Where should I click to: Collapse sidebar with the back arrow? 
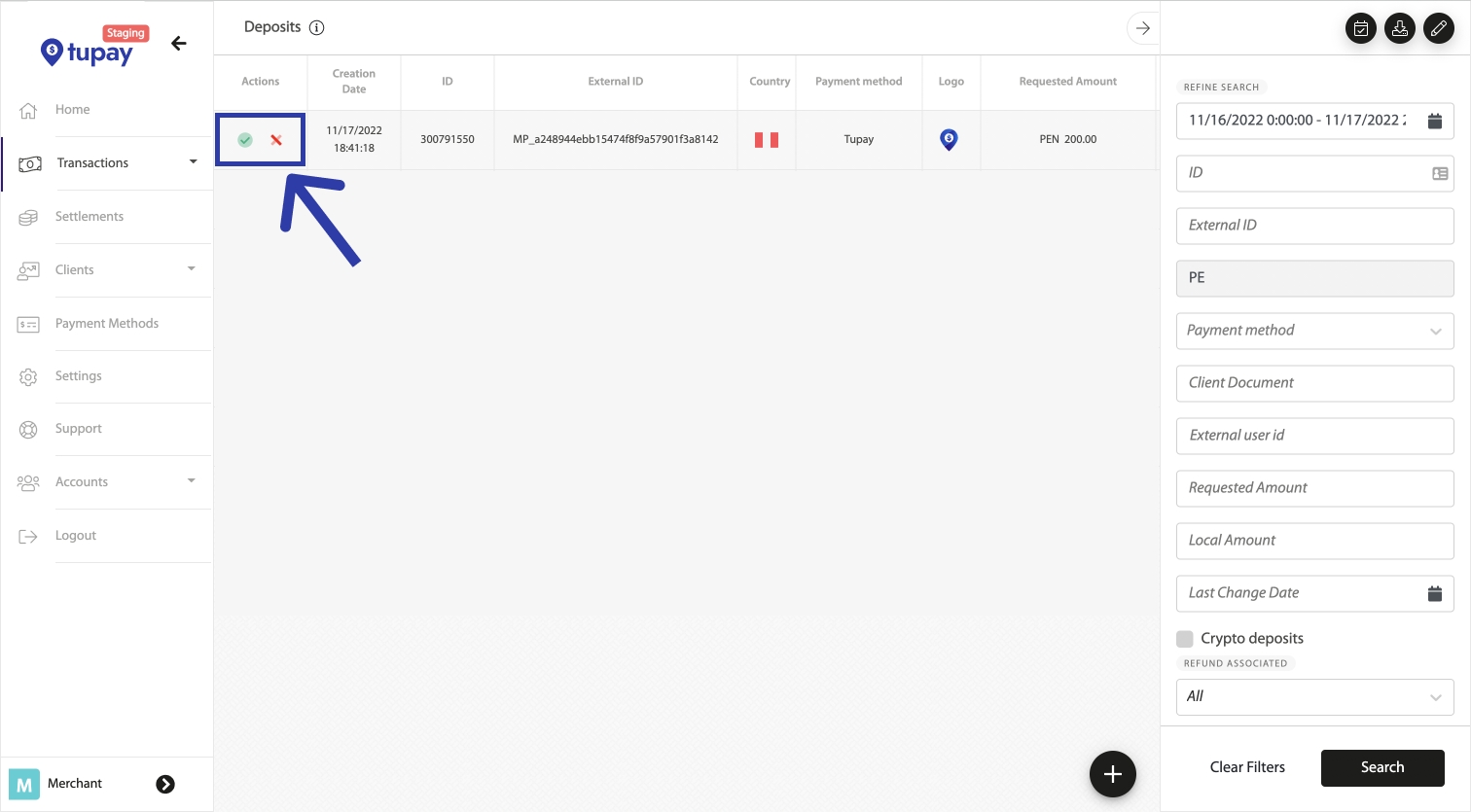tap(179, 43)
